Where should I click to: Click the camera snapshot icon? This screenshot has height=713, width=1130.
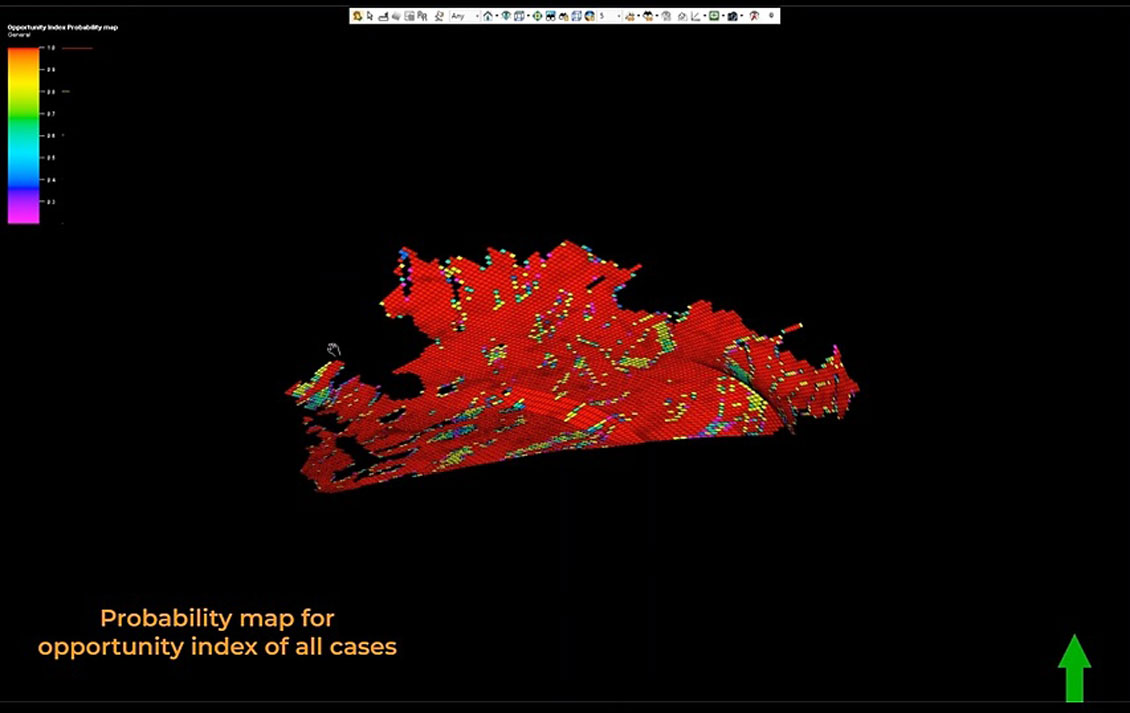[x=732, y=16]
